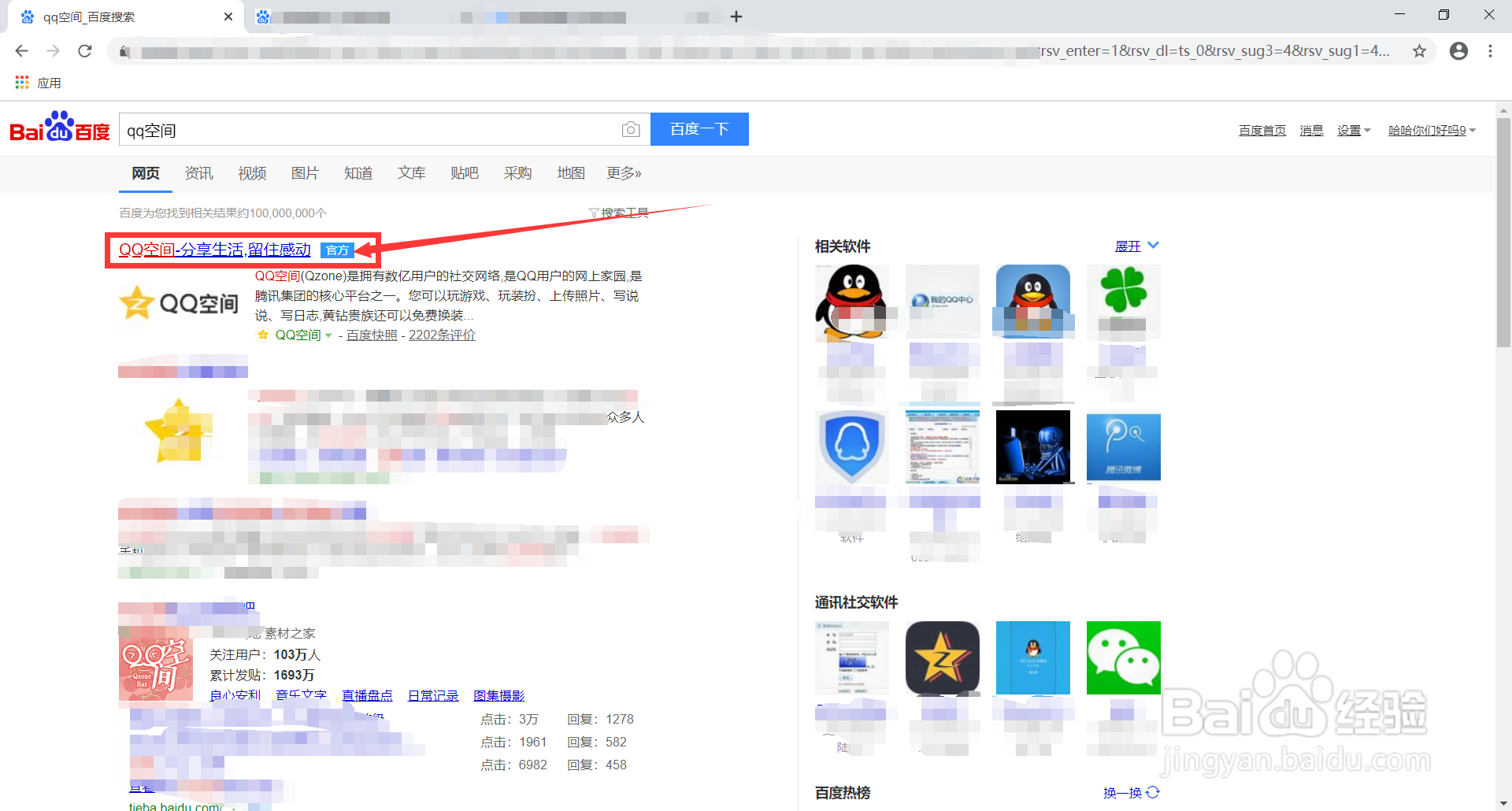Viewport: 1512px width, 811px height.
Task: Bookmark this page with the star
Action: pos(1419,51)
